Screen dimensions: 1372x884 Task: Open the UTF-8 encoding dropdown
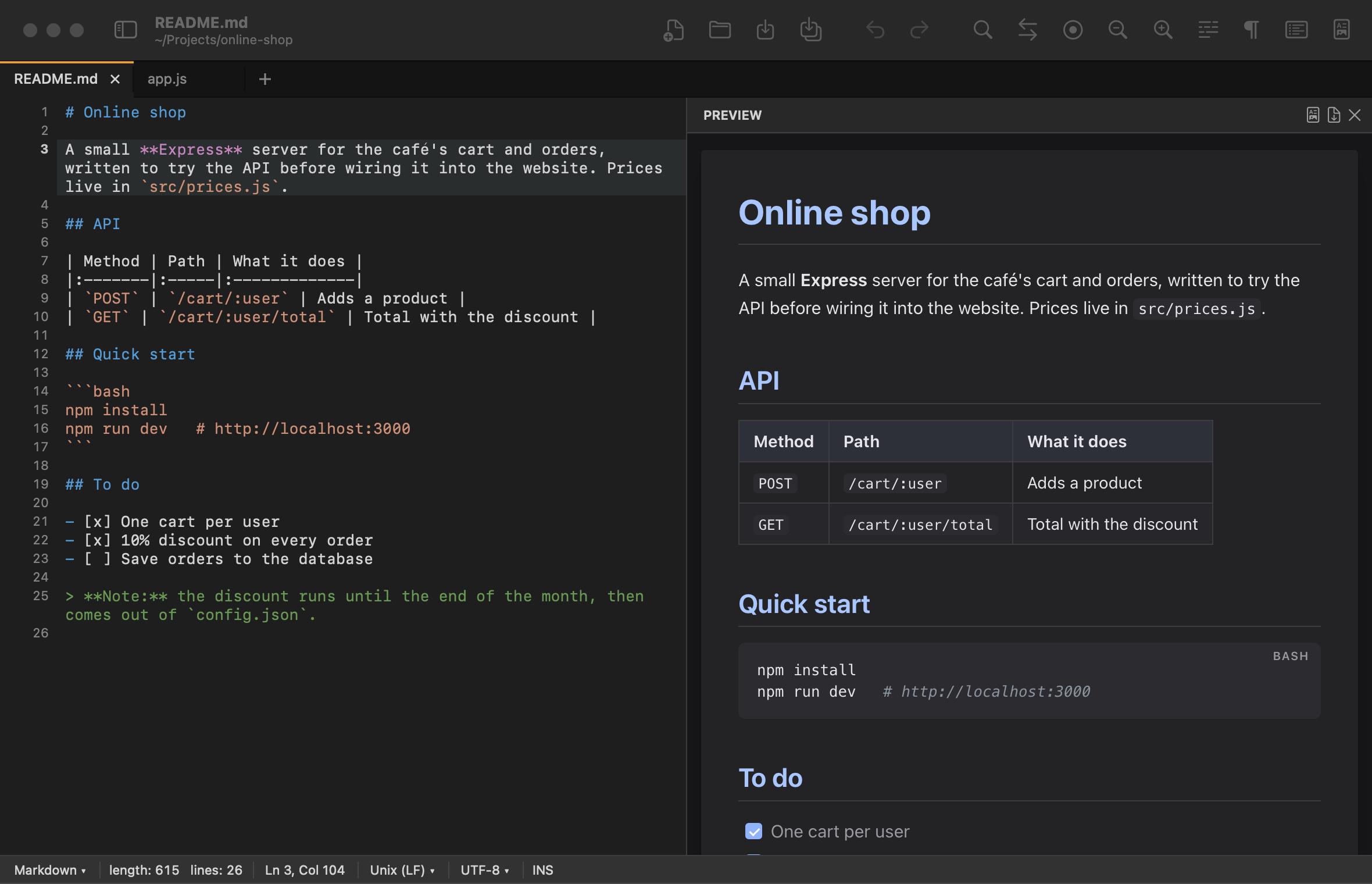coord(485,870)
